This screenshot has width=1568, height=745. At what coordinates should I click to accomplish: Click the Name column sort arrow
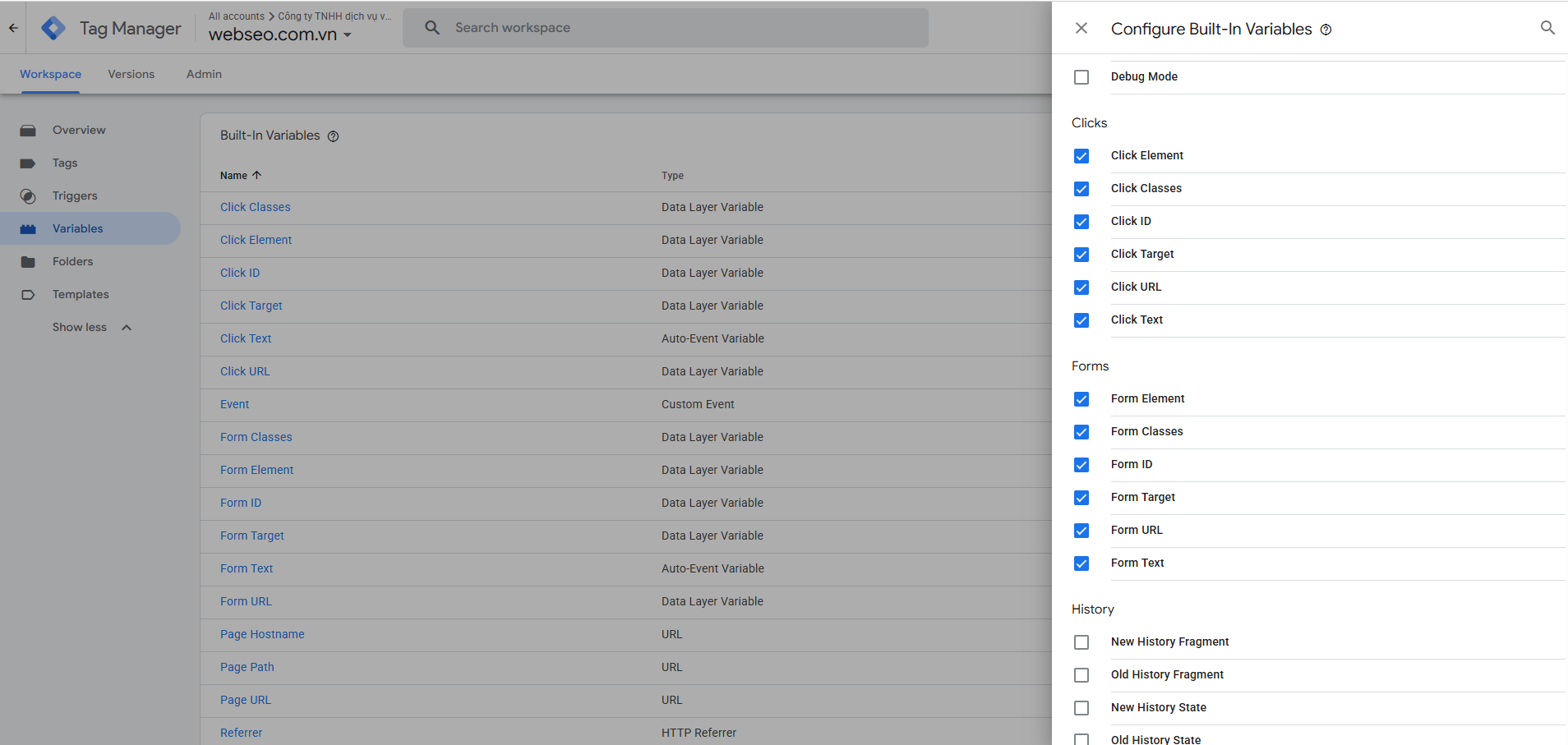pos(256,175)
